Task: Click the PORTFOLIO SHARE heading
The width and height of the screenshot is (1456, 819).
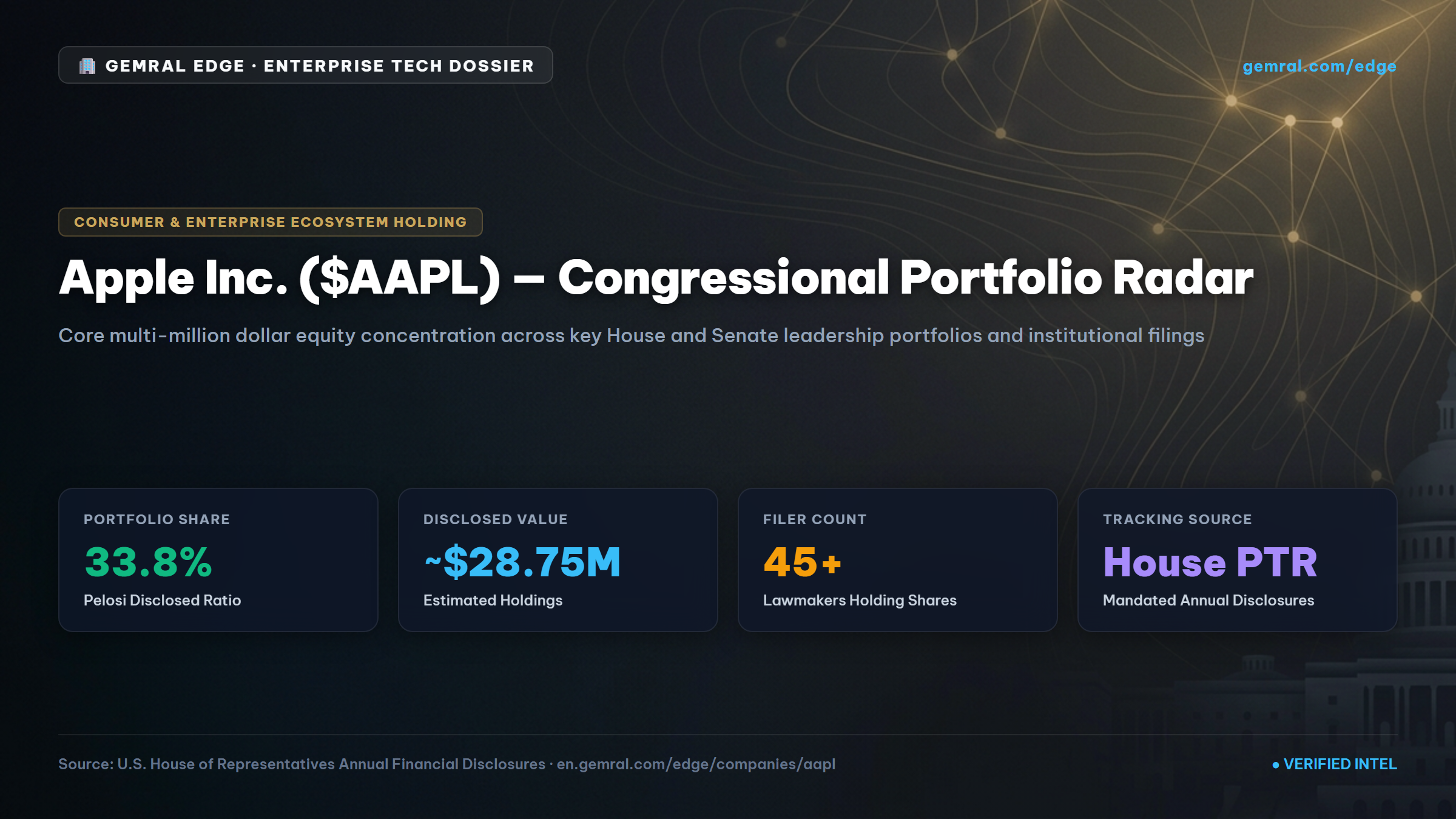Action: pos(157,519)
